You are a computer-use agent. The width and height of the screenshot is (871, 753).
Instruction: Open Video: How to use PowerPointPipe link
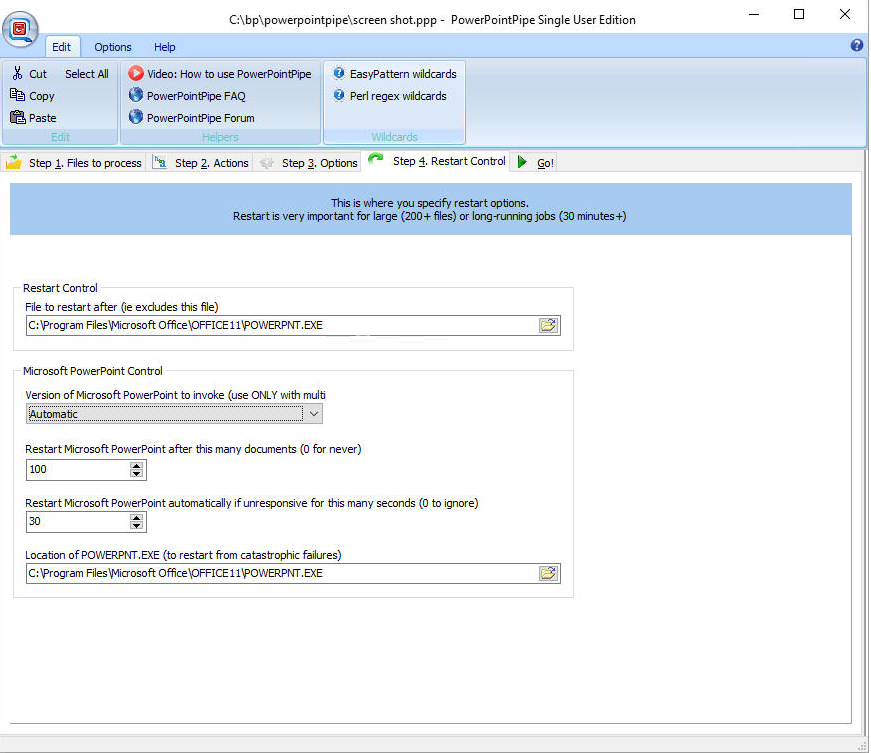click(x=229, y=74)
